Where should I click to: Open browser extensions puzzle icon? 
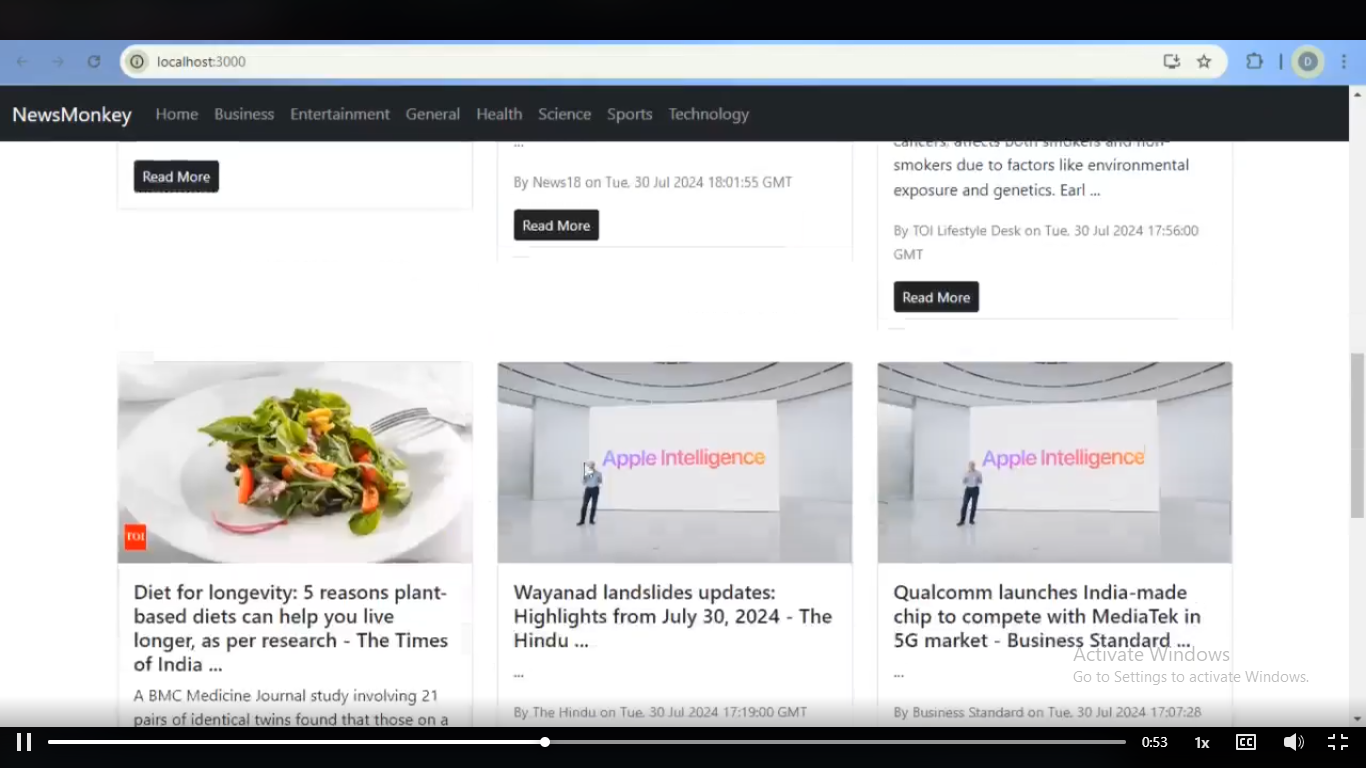click(x=1254, y=62)
